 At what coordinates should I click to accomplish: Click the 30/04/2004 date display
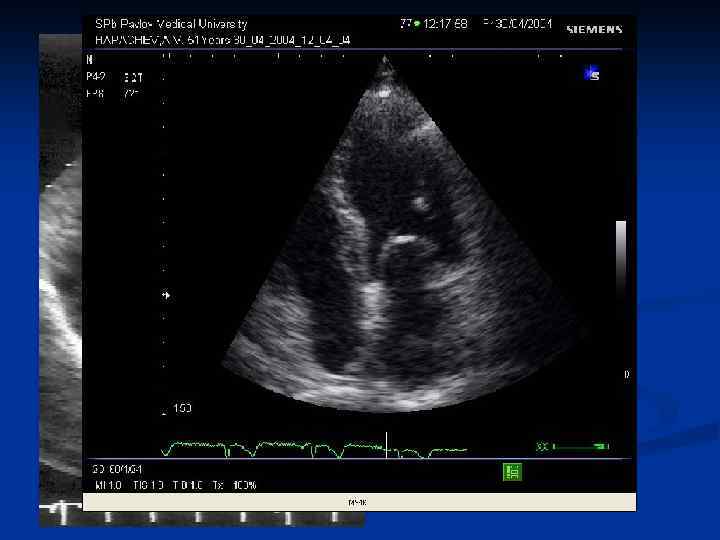pos(523,24)
